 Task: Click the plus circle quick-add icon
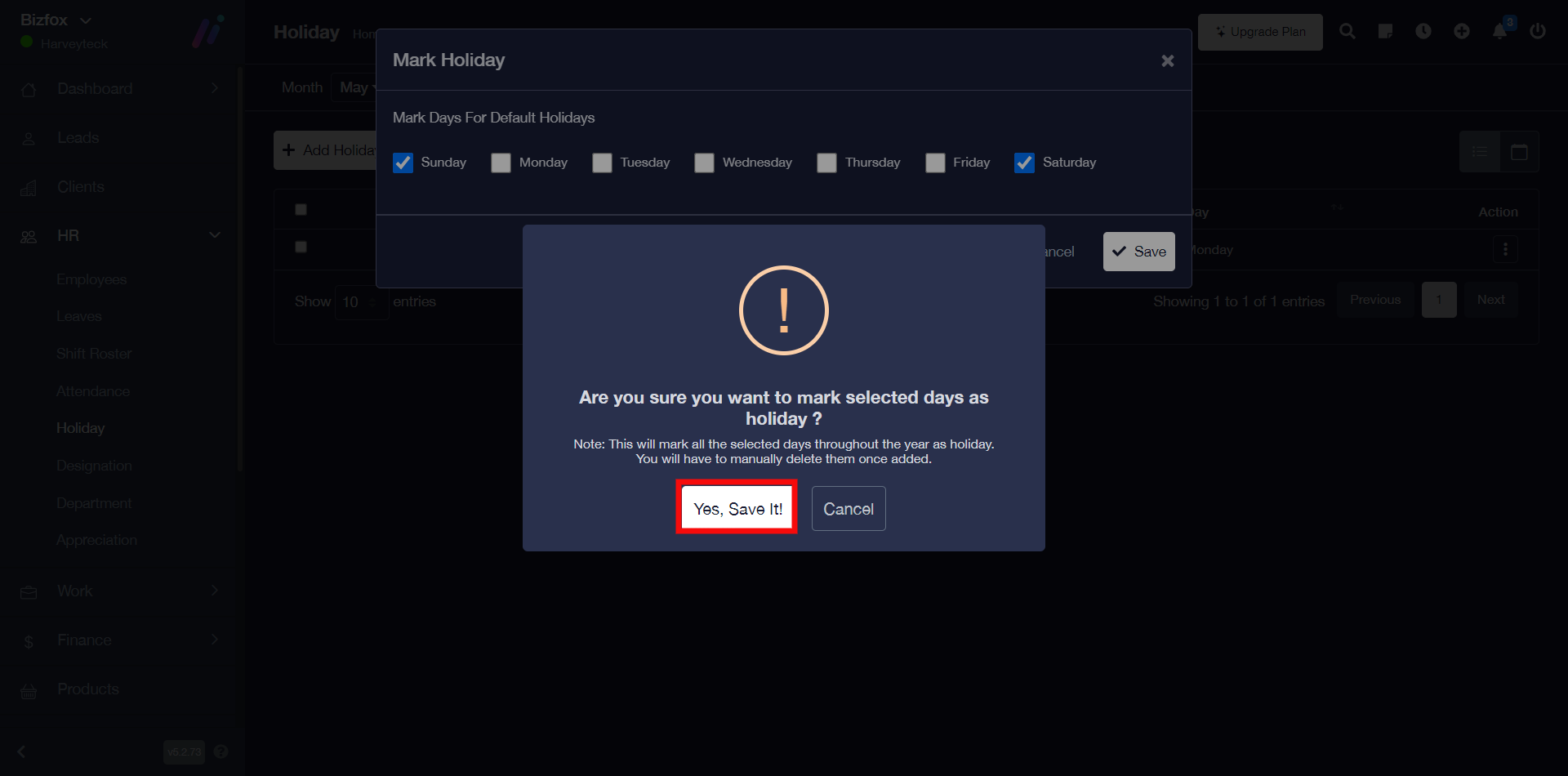pos(1462,31)
